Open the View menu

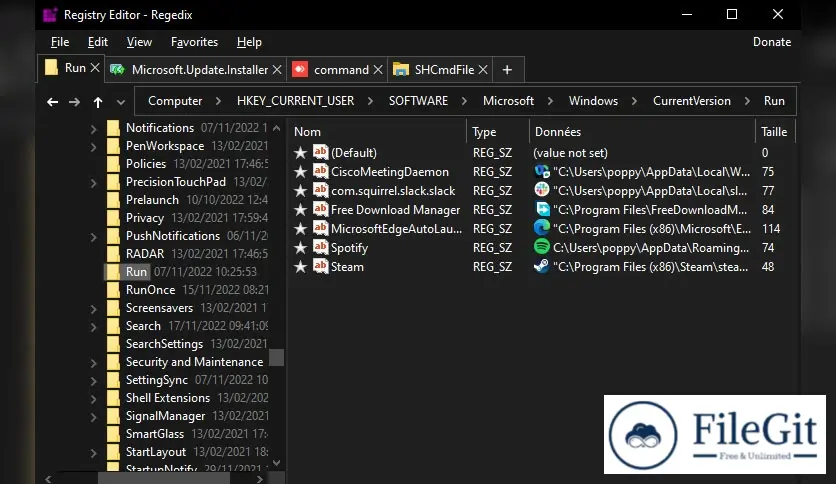pyautogui.click(x=139, y=42)
